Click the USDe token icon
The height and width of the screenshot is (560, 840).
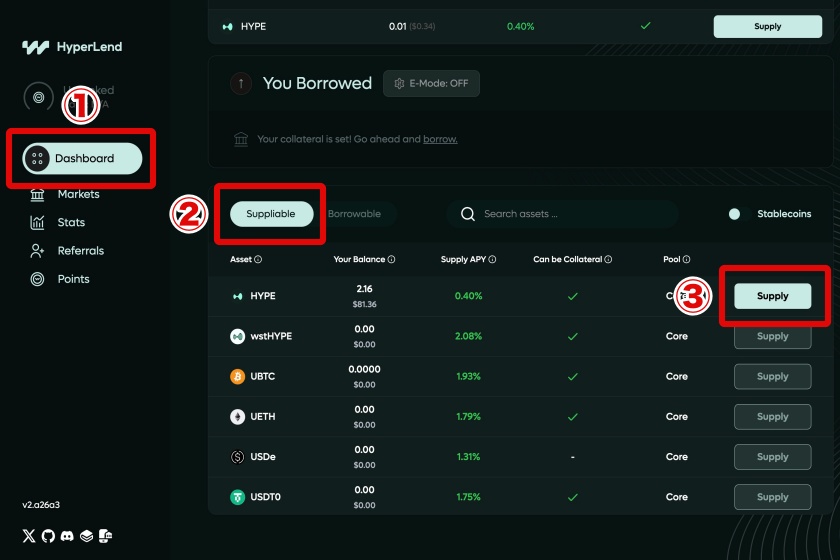tap(237, 457)
